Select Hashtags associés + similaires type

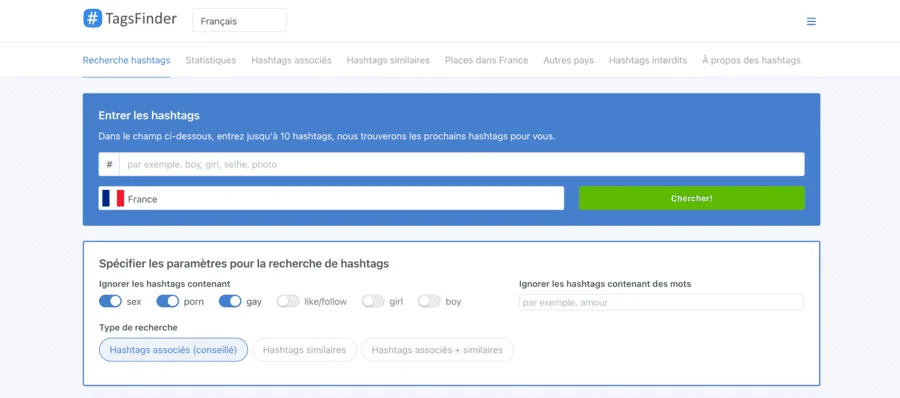[x=437, y=350]
